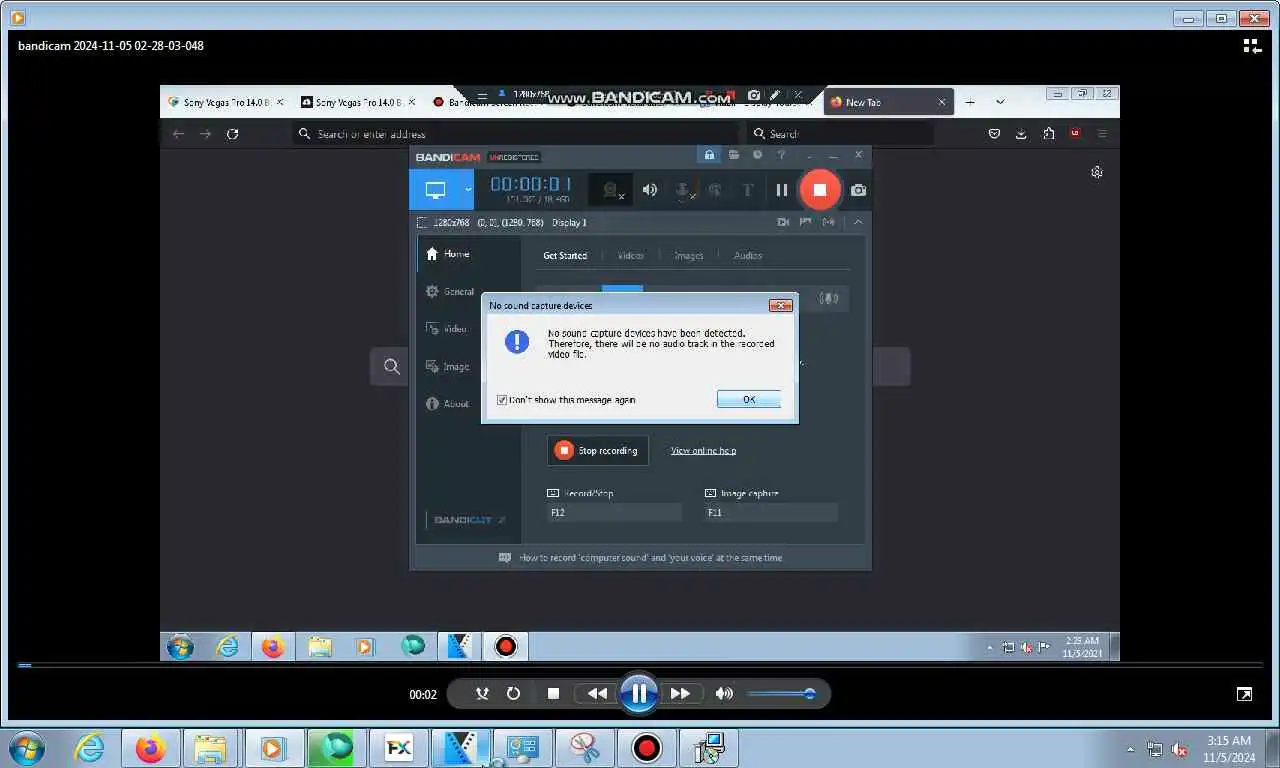Rewind the media player video
The width and height of the screenshot is (1280, 768).
click(x=597, y=693)
